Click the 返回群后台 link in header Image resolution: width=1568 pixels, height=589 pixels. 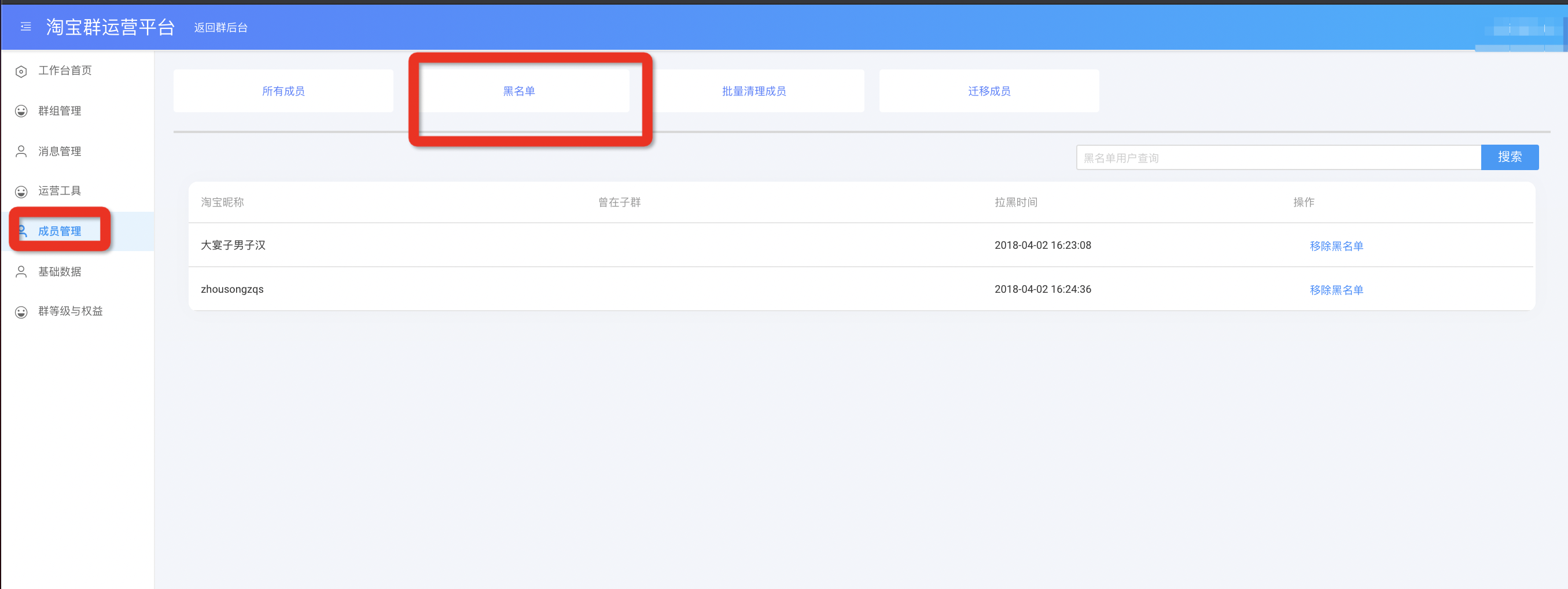coord(220,27)
